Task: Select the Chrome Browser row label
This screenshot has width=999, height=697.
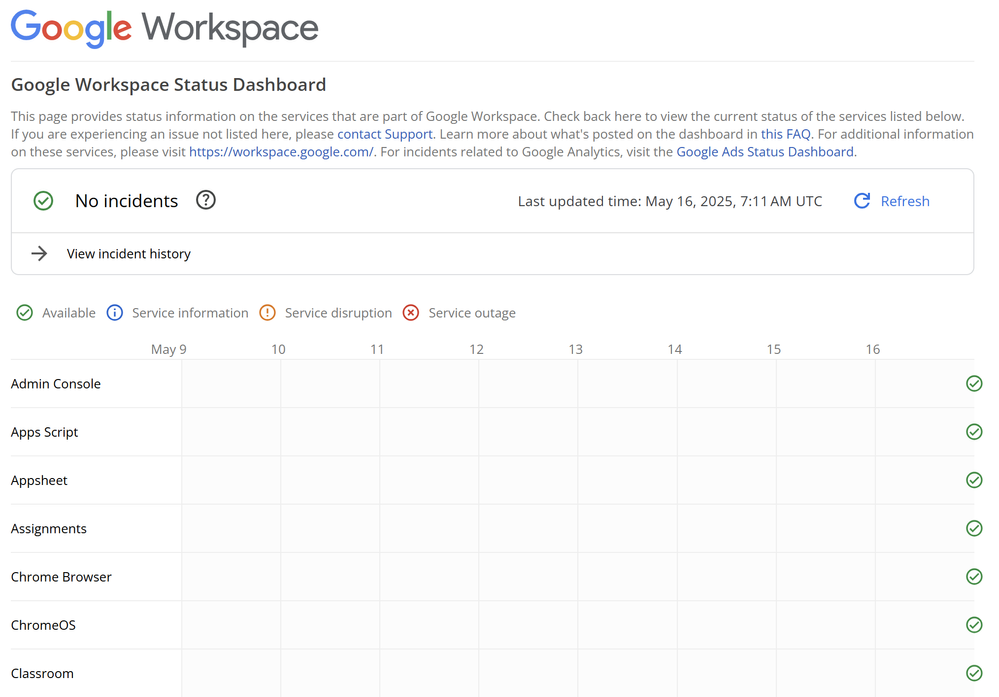Action: pyautogui.click(x=61, y=577)
